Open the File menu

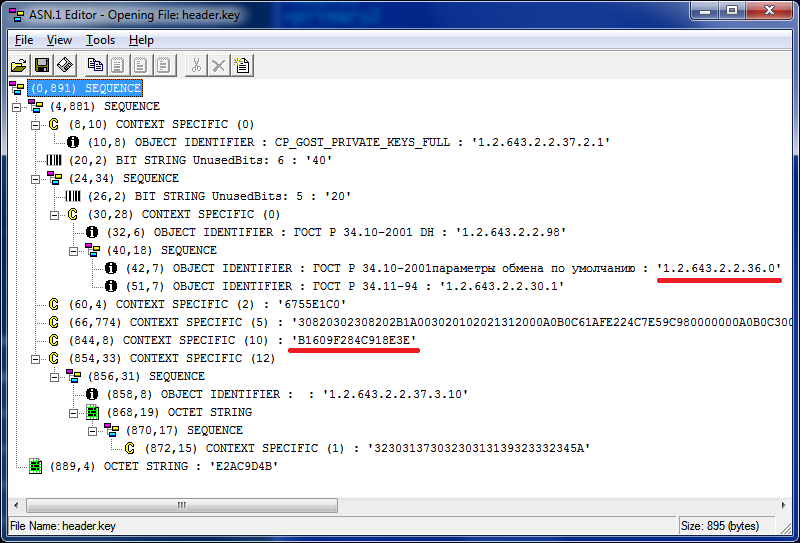coord(23,40)
